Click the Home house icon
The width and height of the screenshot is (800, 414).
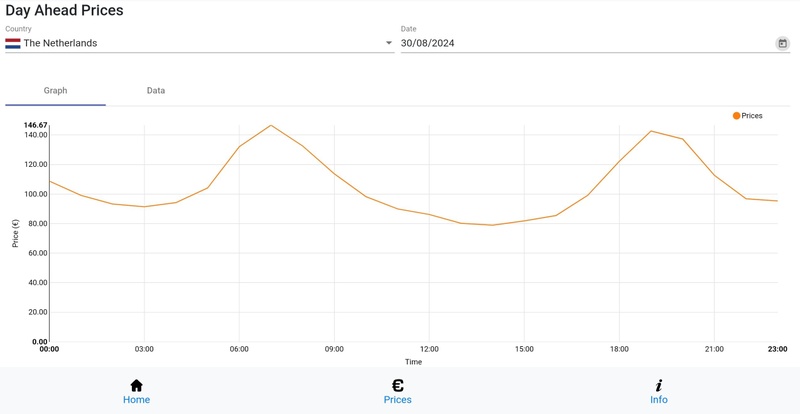[x=136, y=385]
